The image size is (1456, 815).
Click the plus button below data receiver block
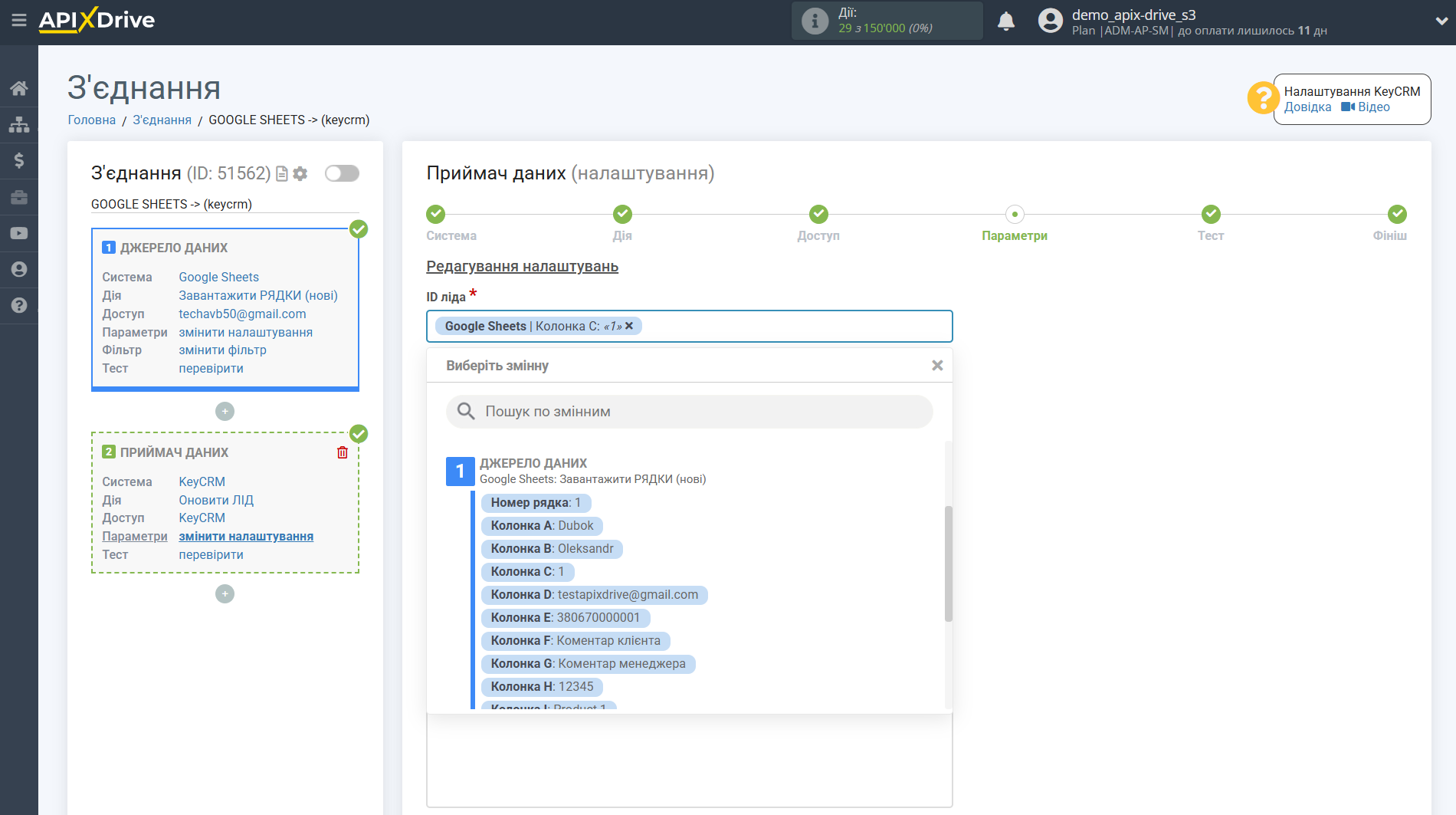coord(225,594)
